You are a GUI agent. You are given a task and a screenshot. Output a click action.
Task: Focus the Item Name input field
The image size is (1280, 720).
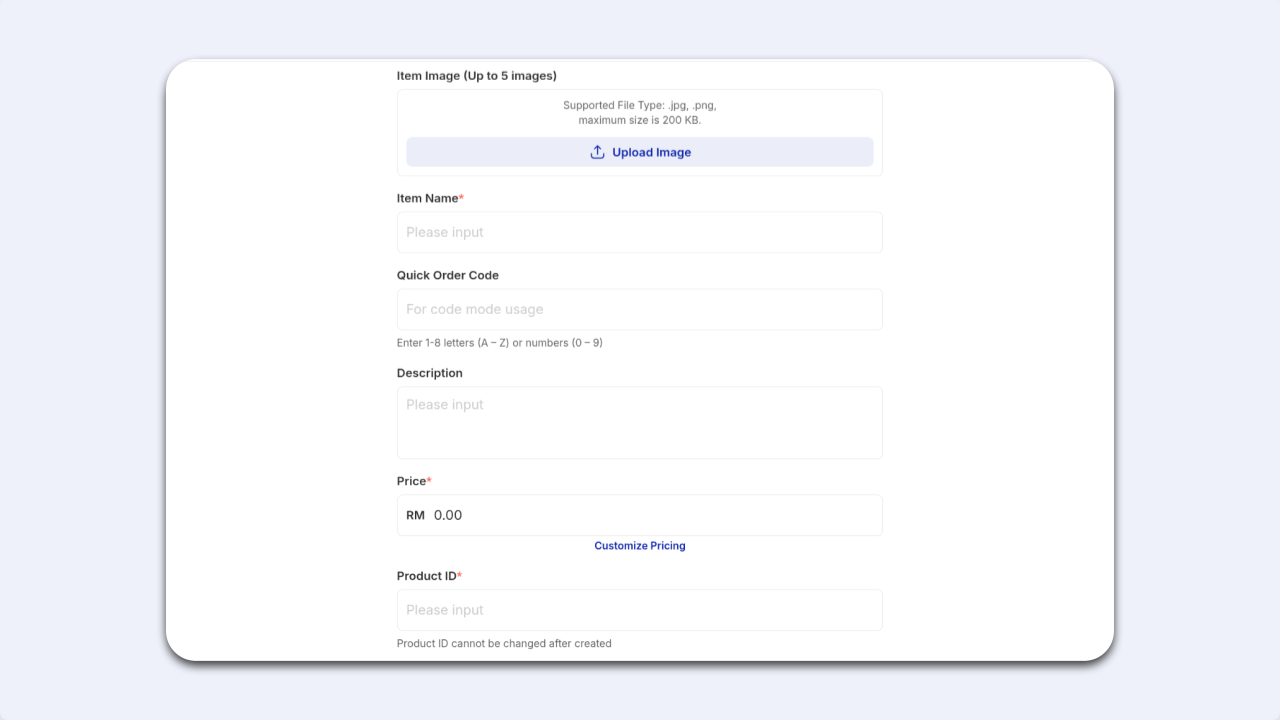coord(640,232)
